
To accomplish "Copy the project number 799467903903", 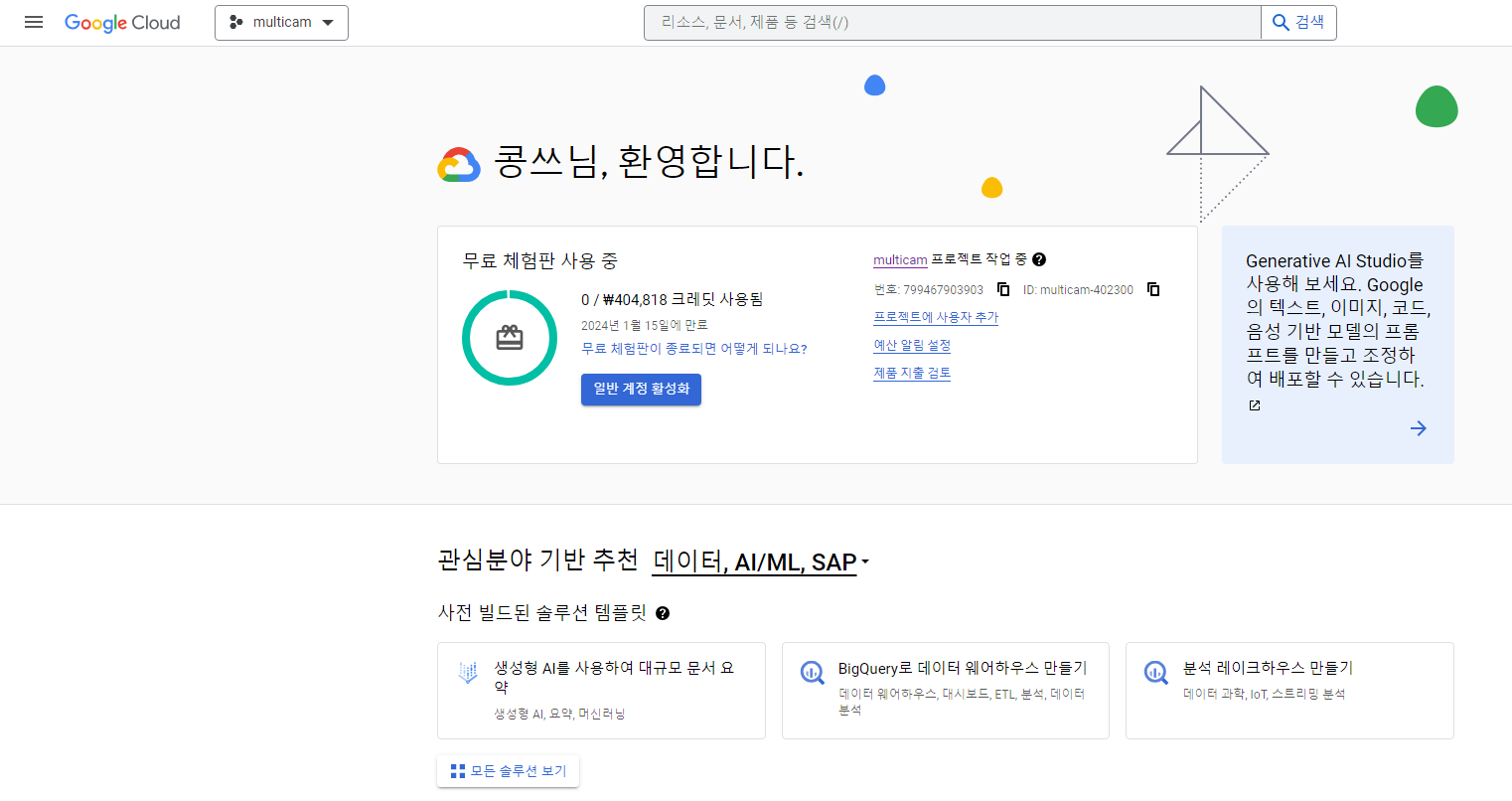I will tap(1003, 289).
